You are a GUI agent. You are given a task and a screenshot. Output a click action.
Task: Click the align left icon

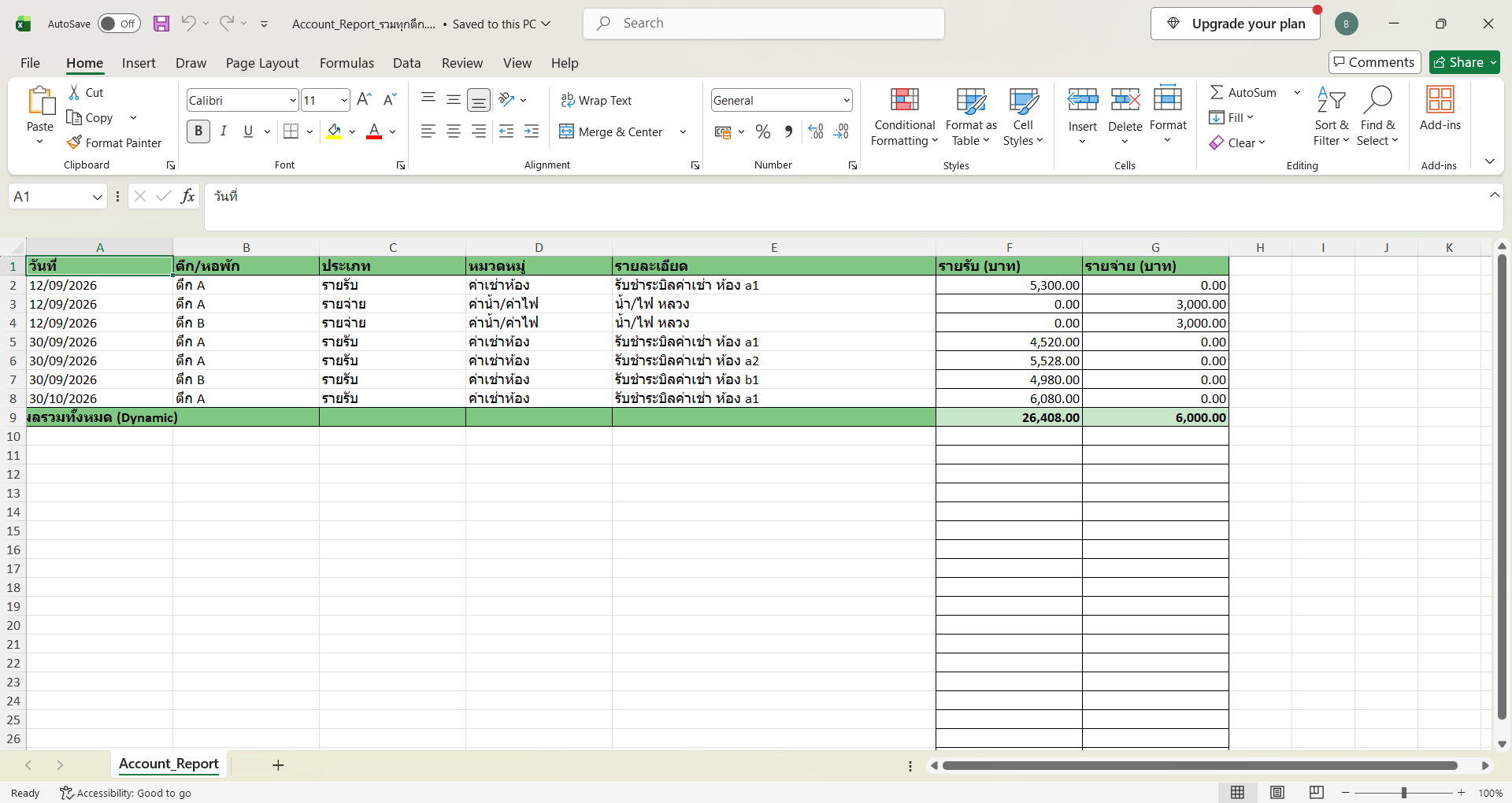point(428,131)
